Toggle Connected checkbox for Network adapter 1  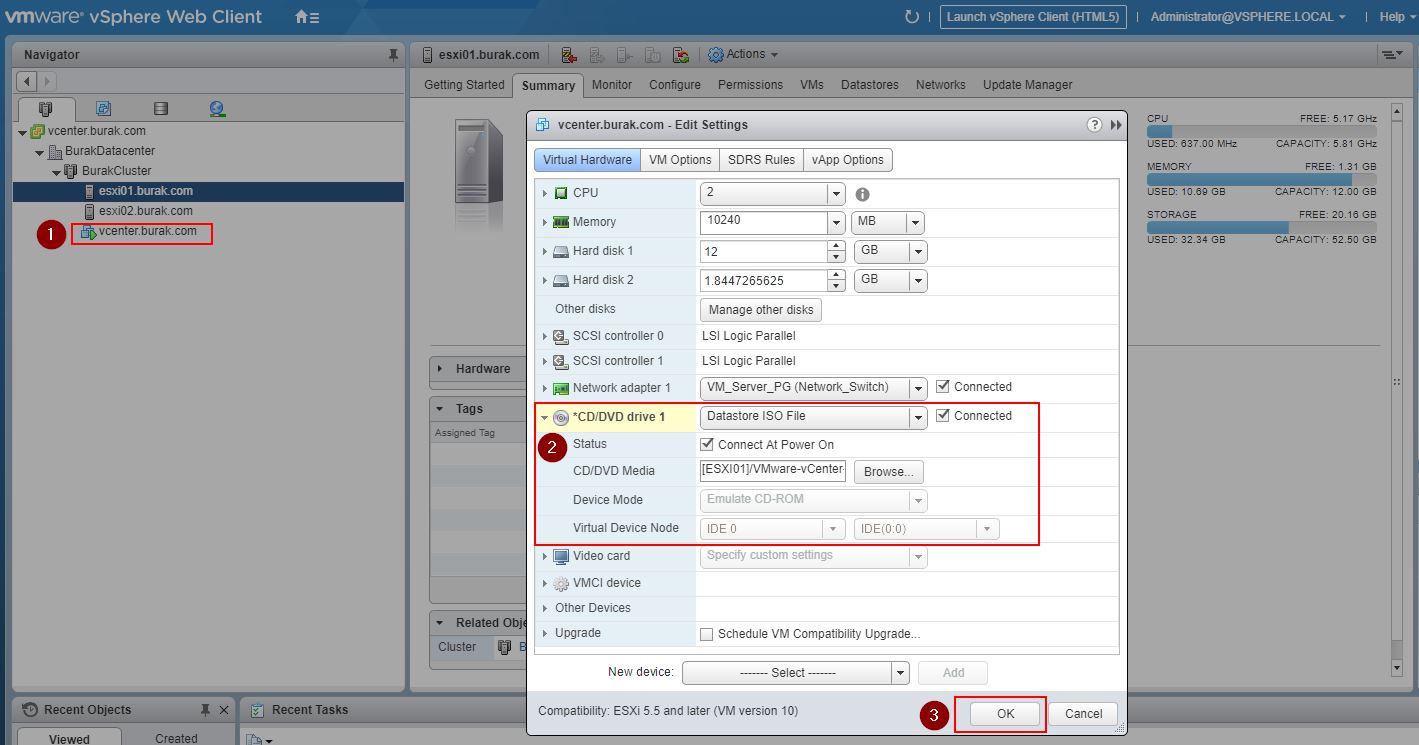942,387
